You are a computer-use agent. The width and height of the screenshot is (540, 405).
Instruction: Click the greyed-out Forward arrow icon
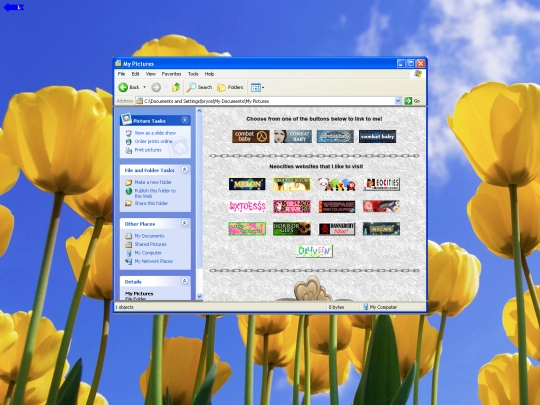coord(156,87)
